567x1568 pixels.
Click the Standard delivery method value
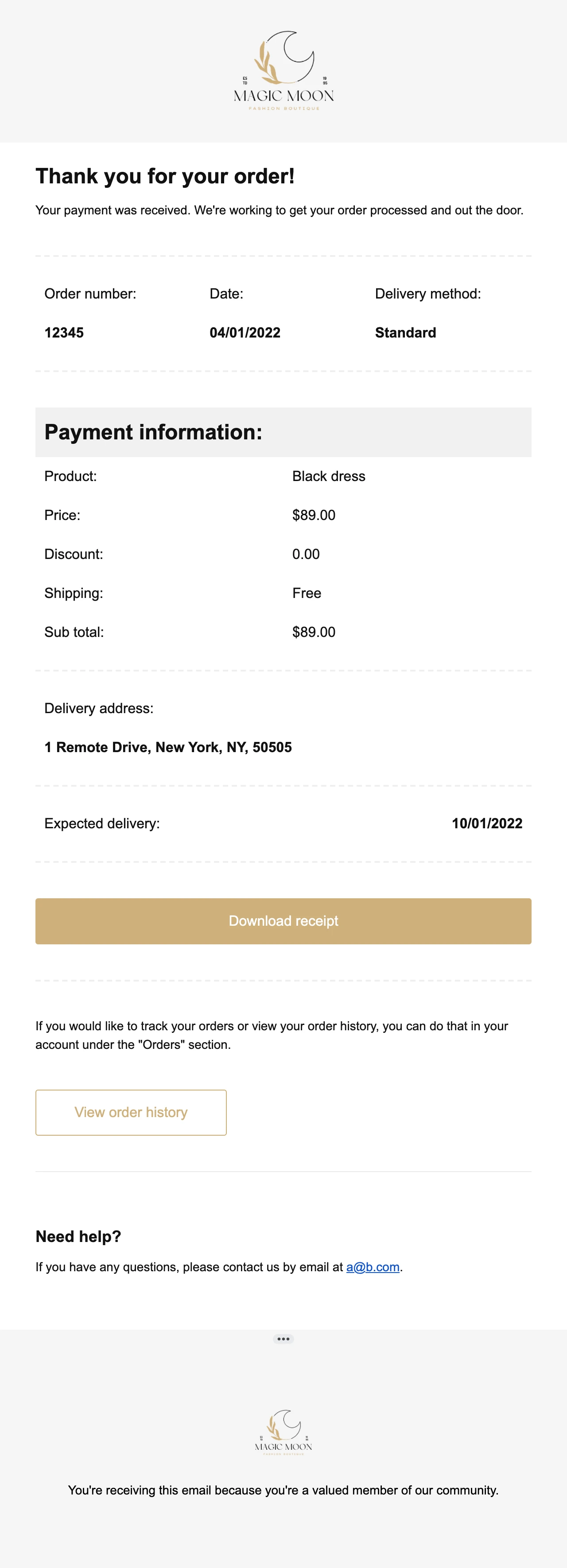pos(406,332)
